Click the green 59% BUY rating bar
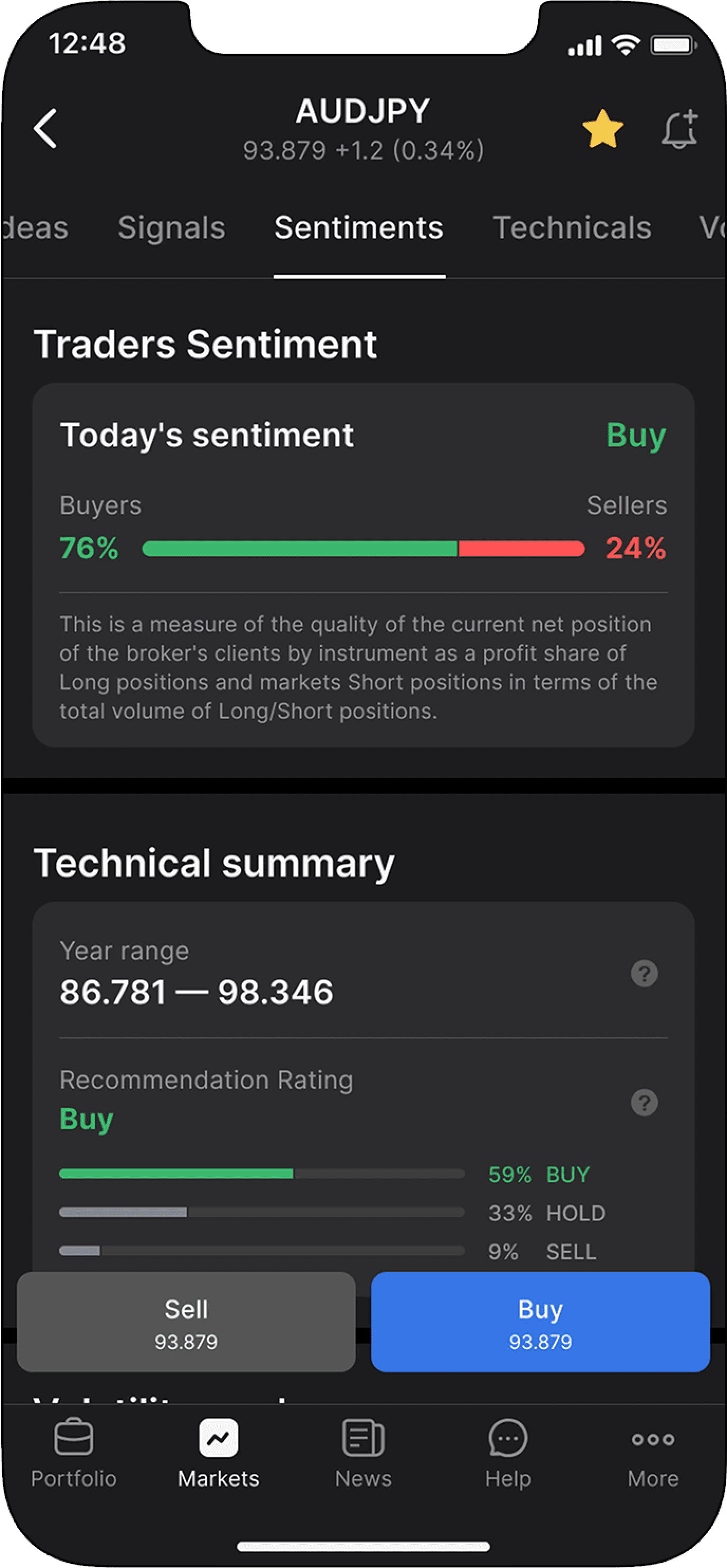727x1568 pixels. point(262,1174)
